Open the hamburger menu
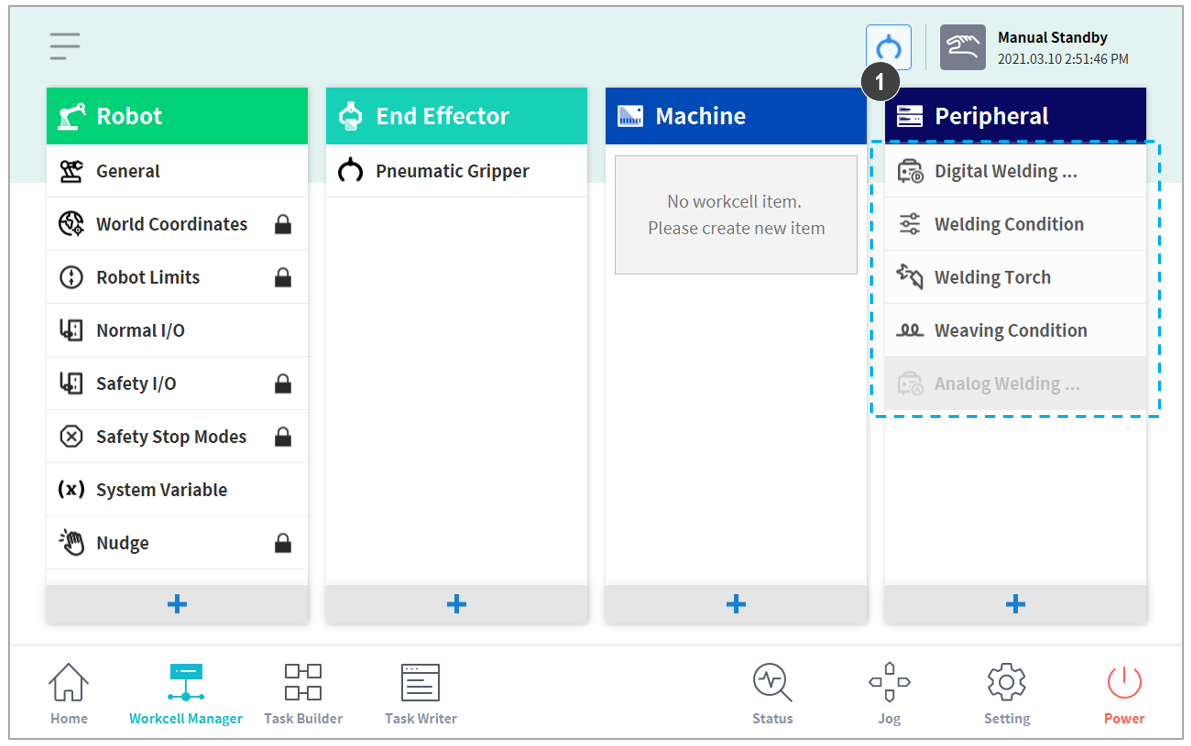 tap(66, 46)
